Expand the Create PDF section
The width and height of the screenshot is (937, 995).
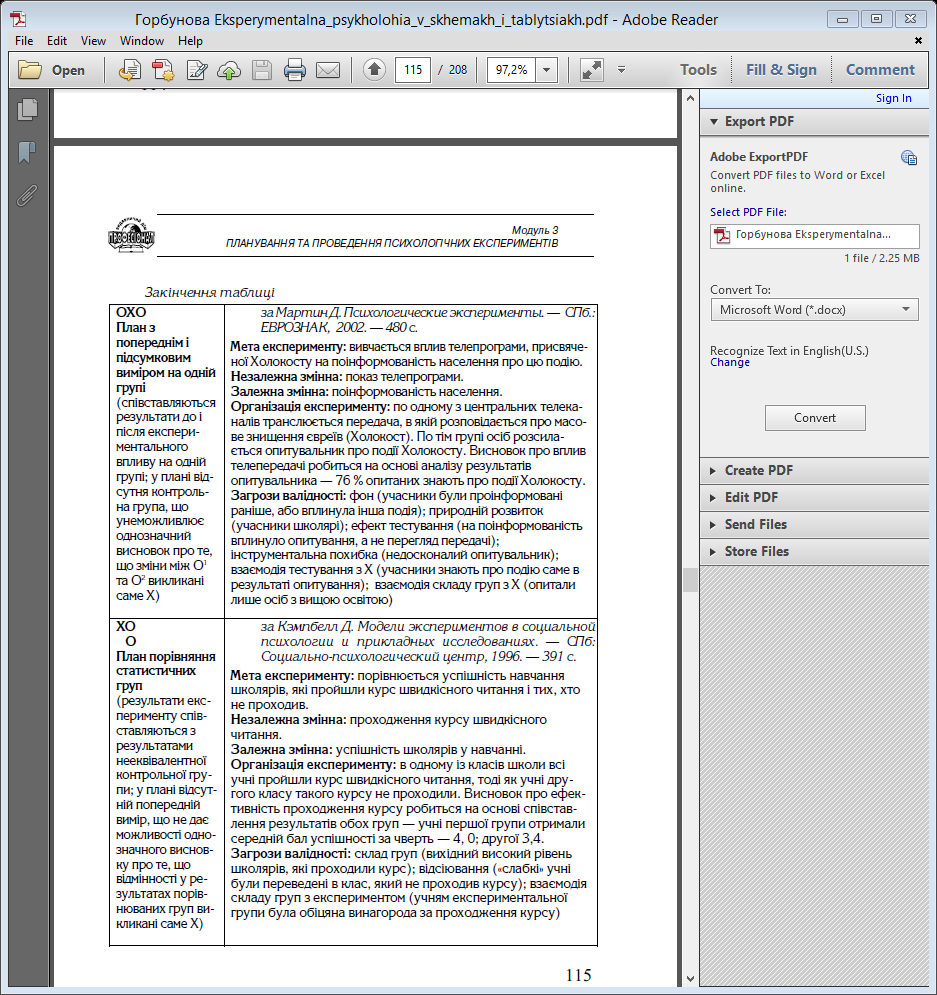point(759,470)
